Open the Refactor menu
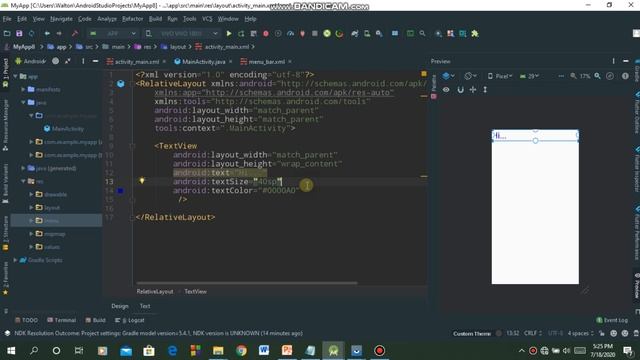 [133, 19]
